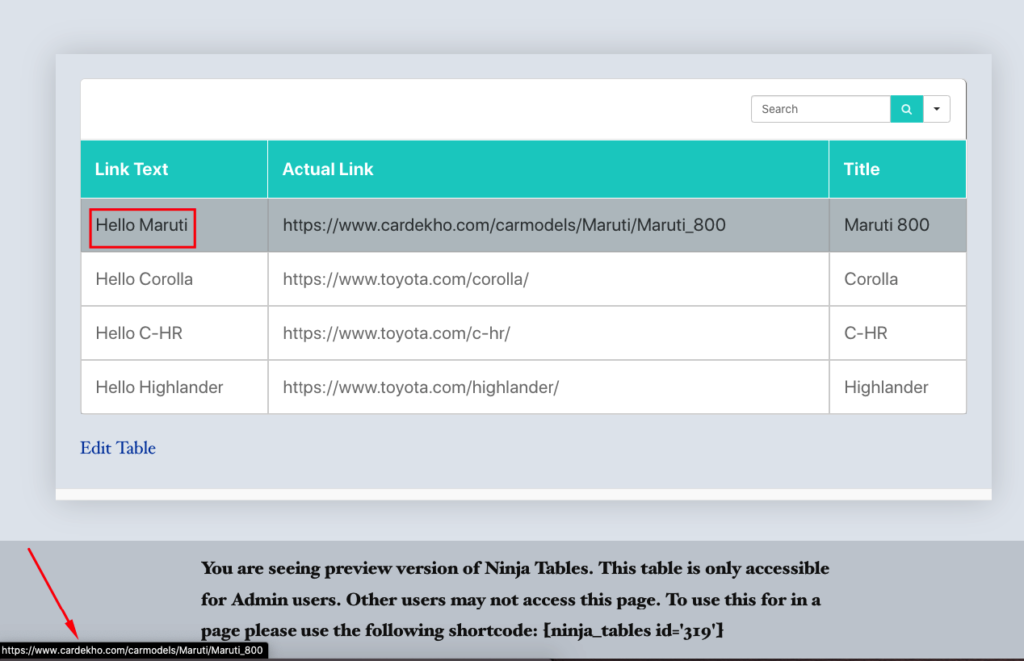Open the Hello Highlander link

click(159, 387)
